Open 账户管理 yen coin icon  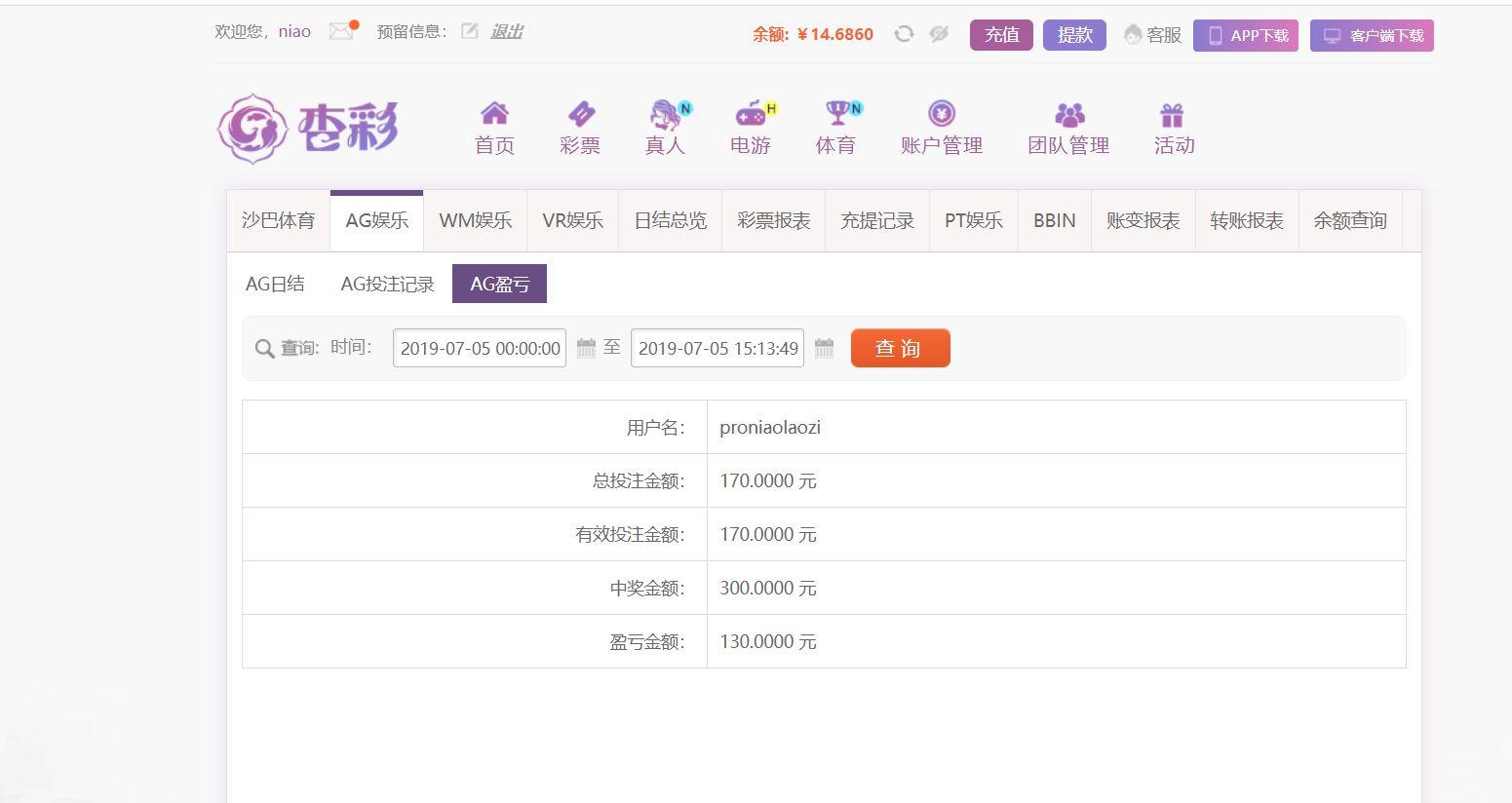942,114
